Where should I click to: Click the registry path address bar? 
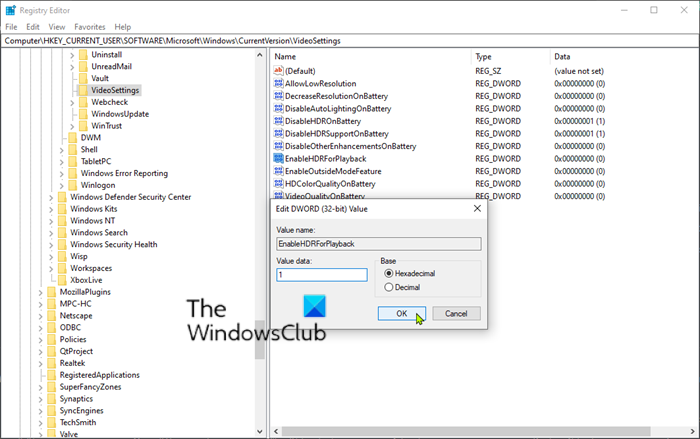(x=350, y=41)
